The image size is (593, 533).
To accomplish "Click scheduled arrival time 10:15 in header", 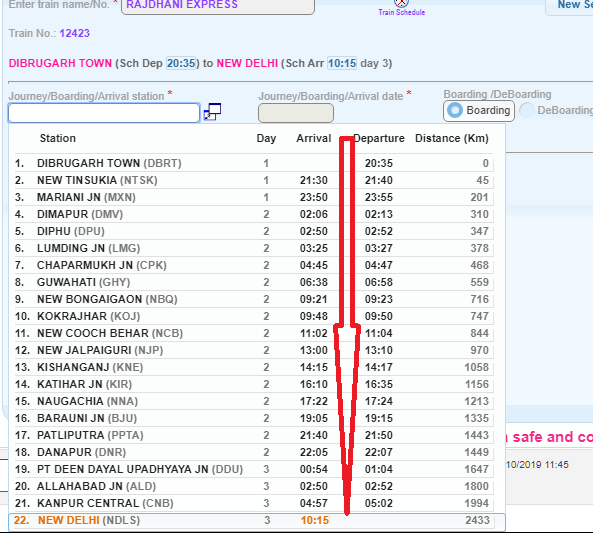I will point(342,63).
